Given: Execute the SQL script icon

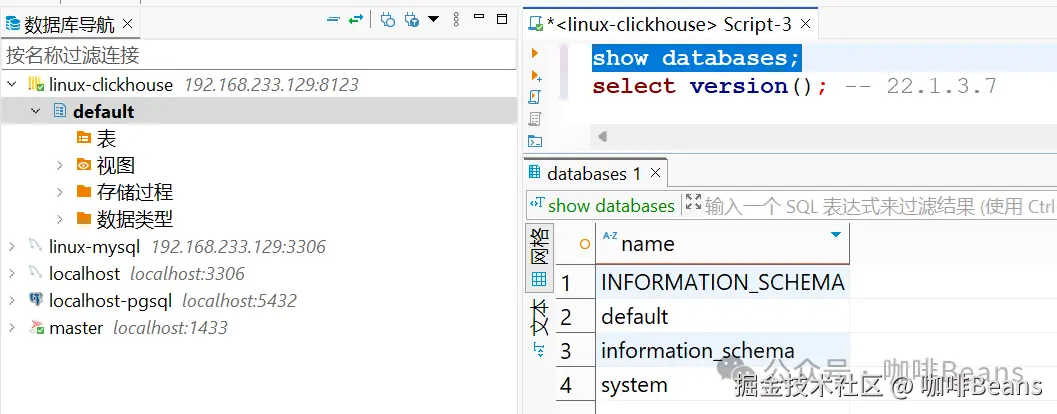Looking at the screenshot, I should (x=535, y=97).
